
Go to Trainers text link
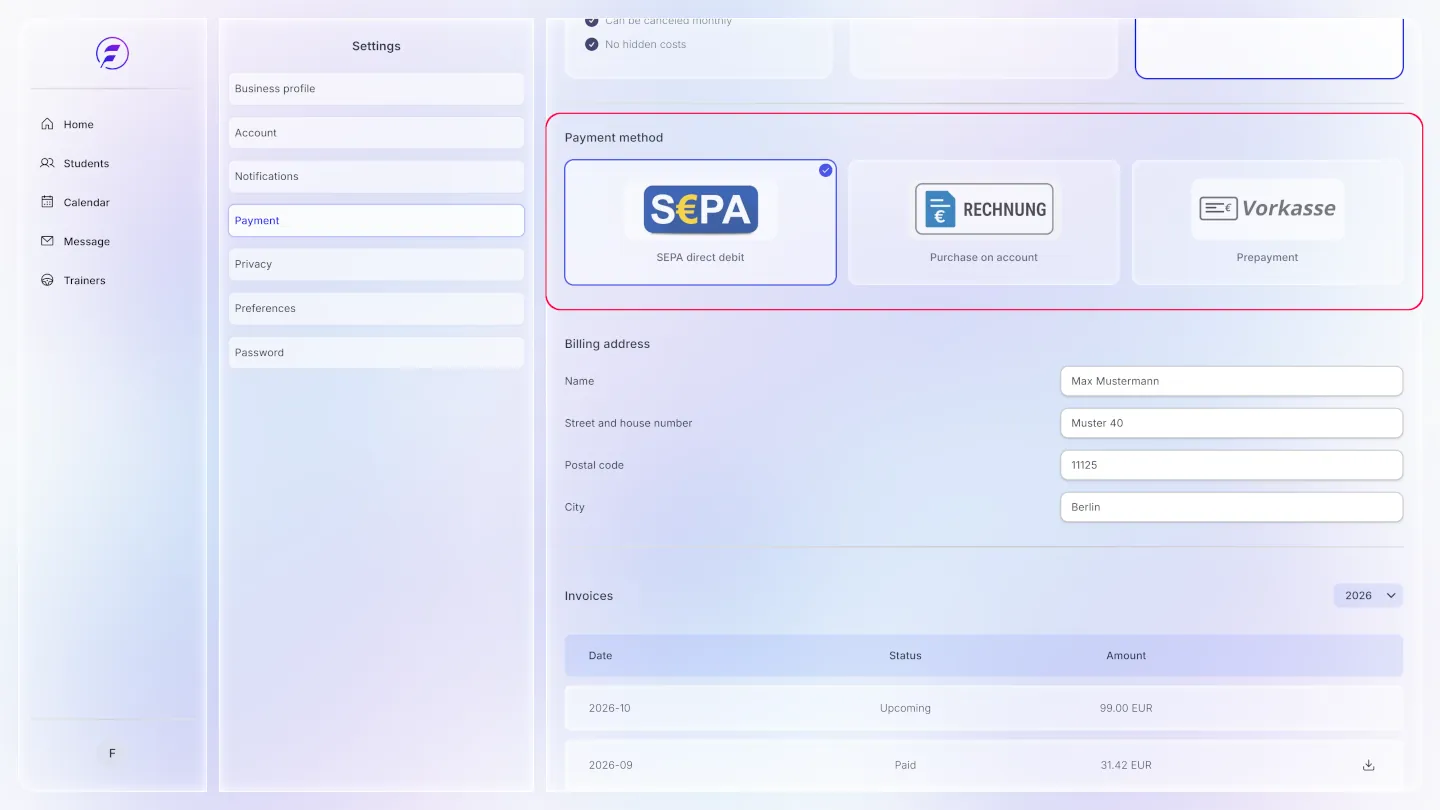(85, 281)
